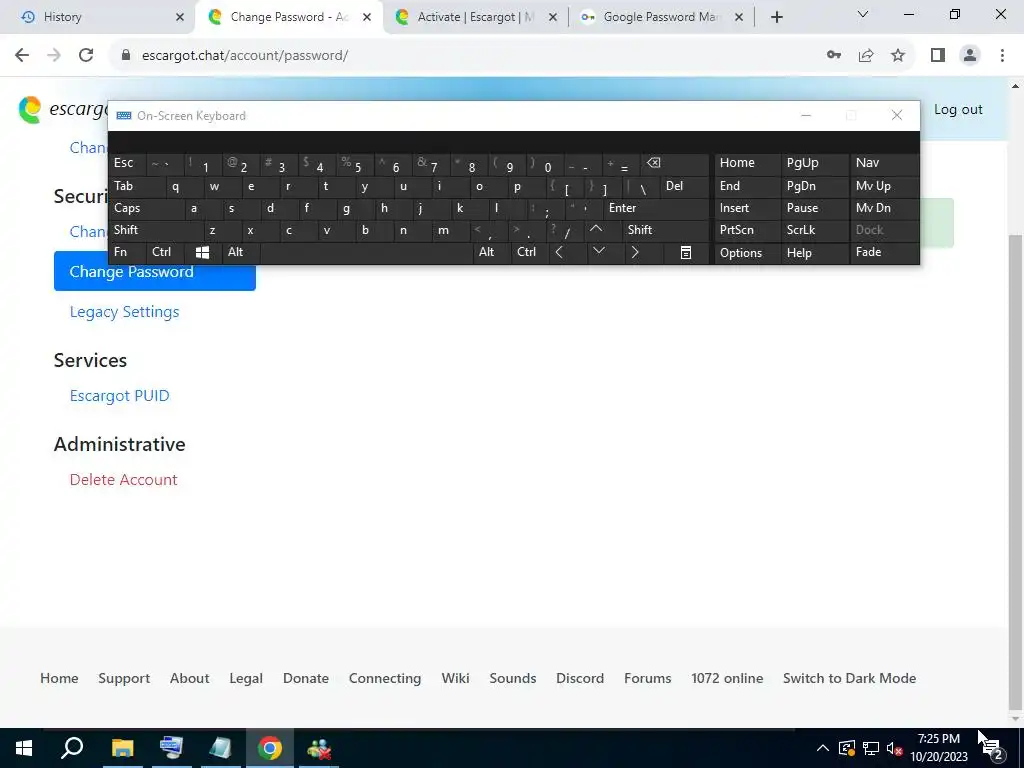Toggle Caps key on On-Screen Keyboard
This screenshot has width=1024, height=768.
tap(146, 208)
